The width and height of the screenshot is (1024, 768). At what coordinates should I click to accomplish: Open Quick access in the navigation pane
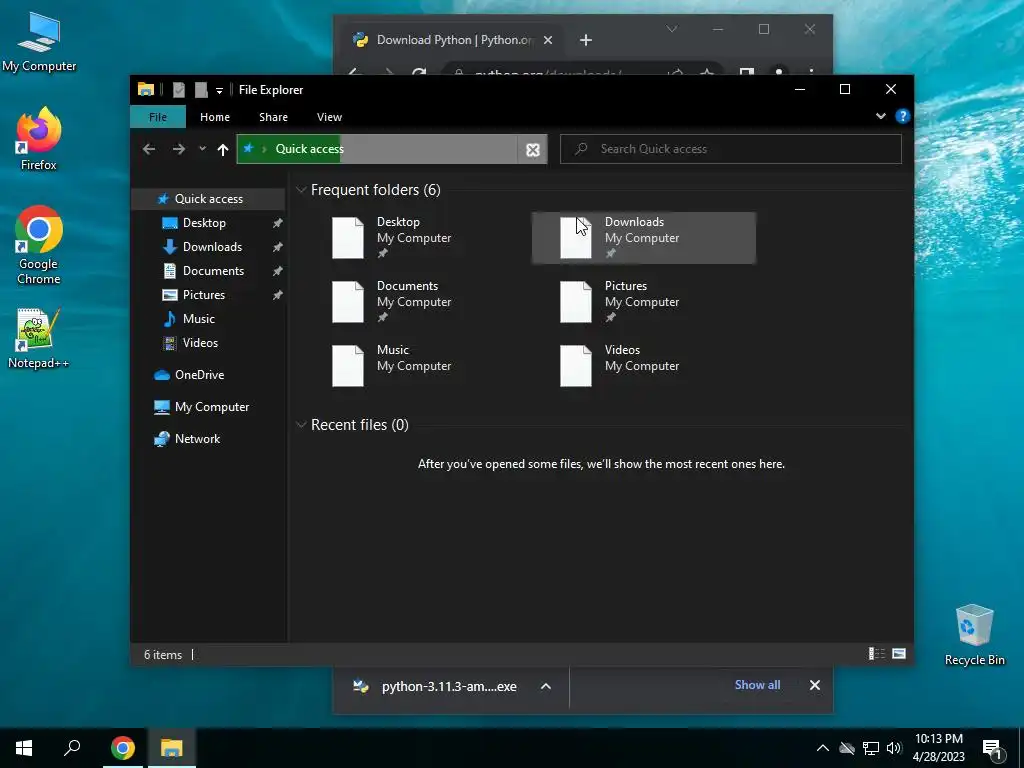(x=208, y=199)
